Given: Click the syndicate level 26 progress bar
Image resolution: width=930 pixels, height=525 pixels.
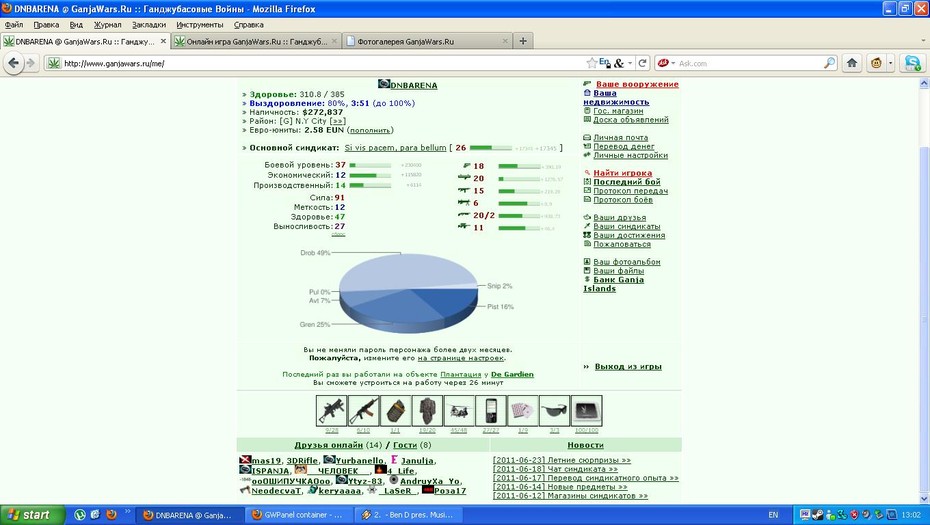Looking at the screenshot, I should [x=491, y=148].
